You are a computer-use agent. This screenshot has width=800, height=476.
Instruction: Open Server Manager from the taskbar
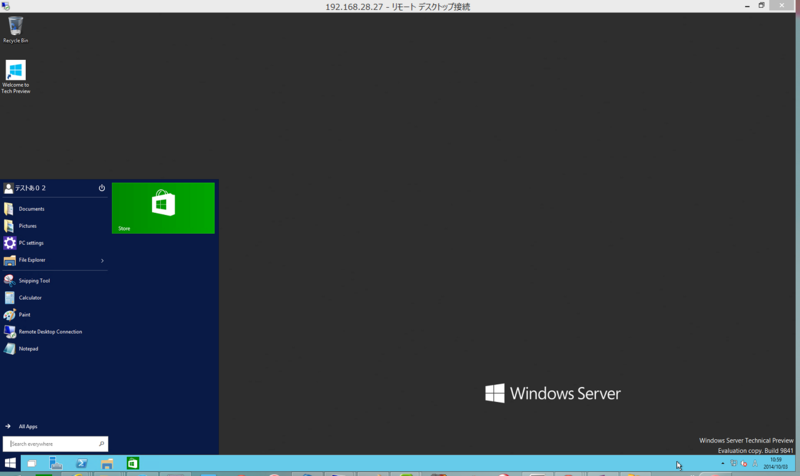[56, 463]
